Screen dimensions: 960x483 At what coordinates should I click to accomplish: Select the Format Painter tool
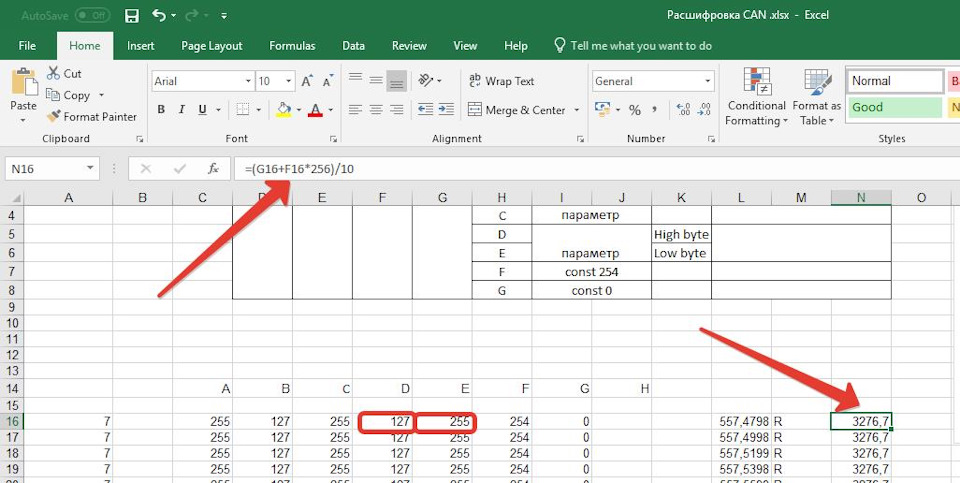coord(92,116)
